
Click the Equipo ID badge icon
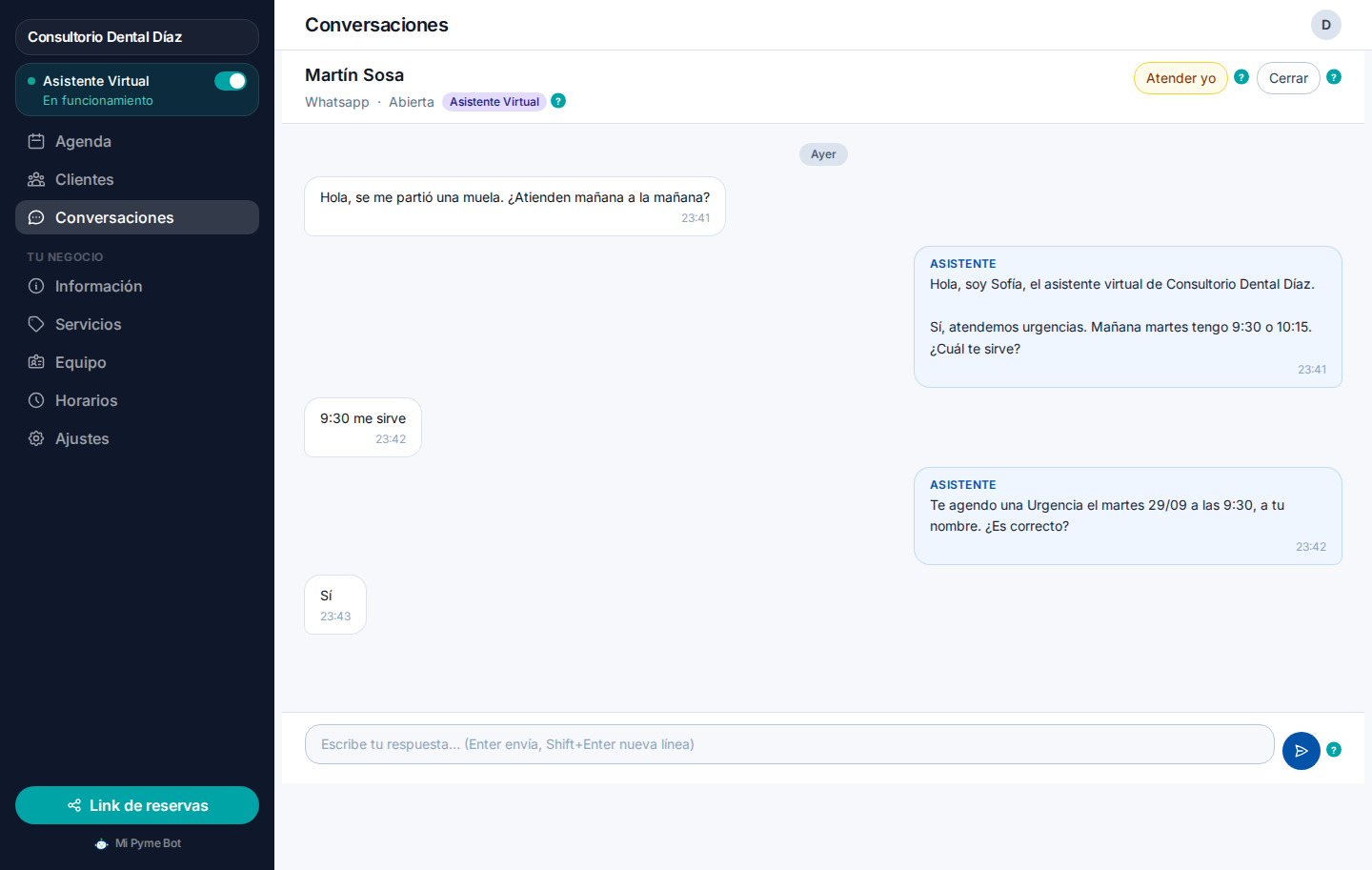click(x=36, y=362)
